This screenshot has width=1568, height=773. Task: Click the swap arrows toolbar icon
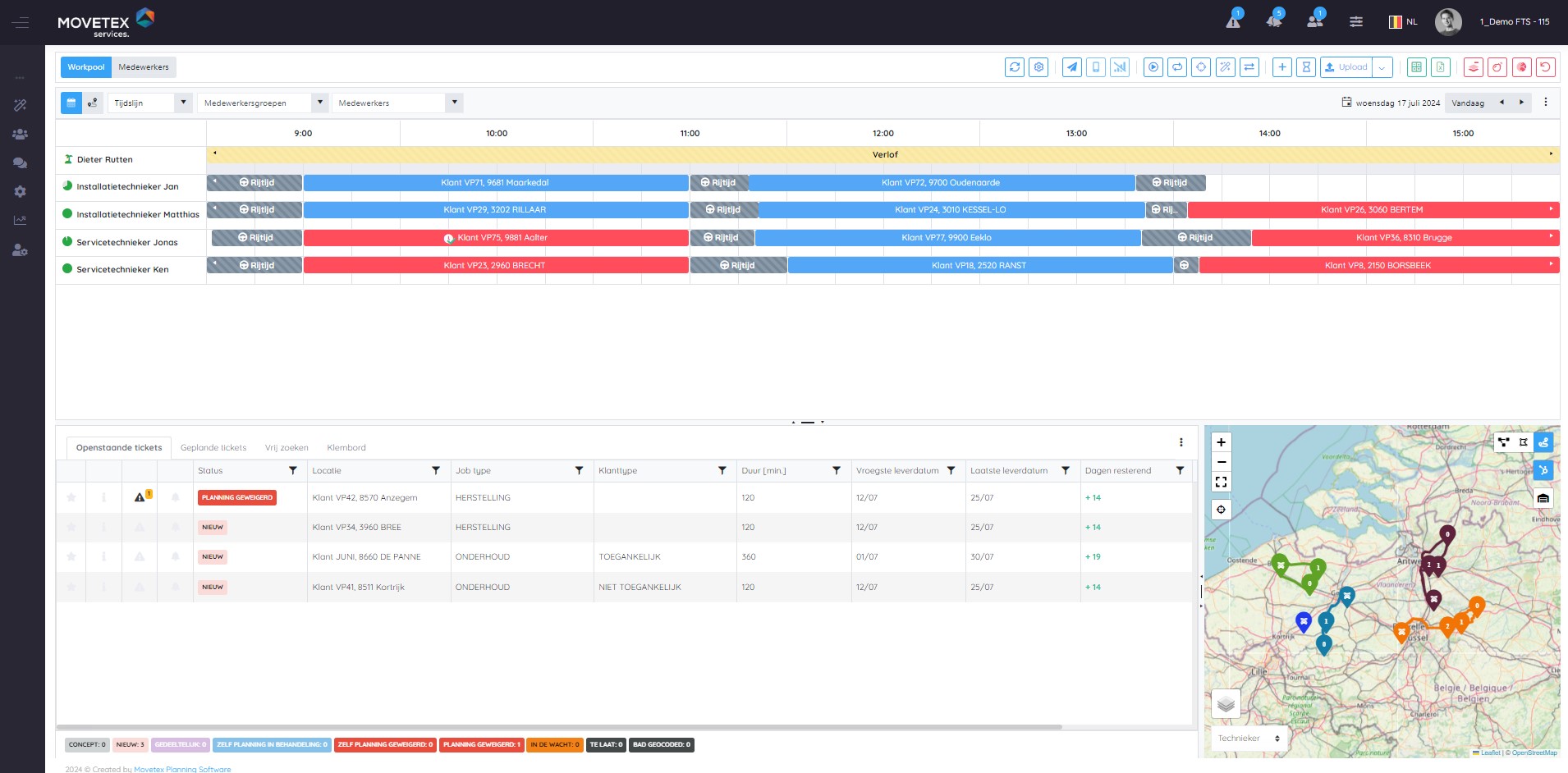pos(1249,67)
